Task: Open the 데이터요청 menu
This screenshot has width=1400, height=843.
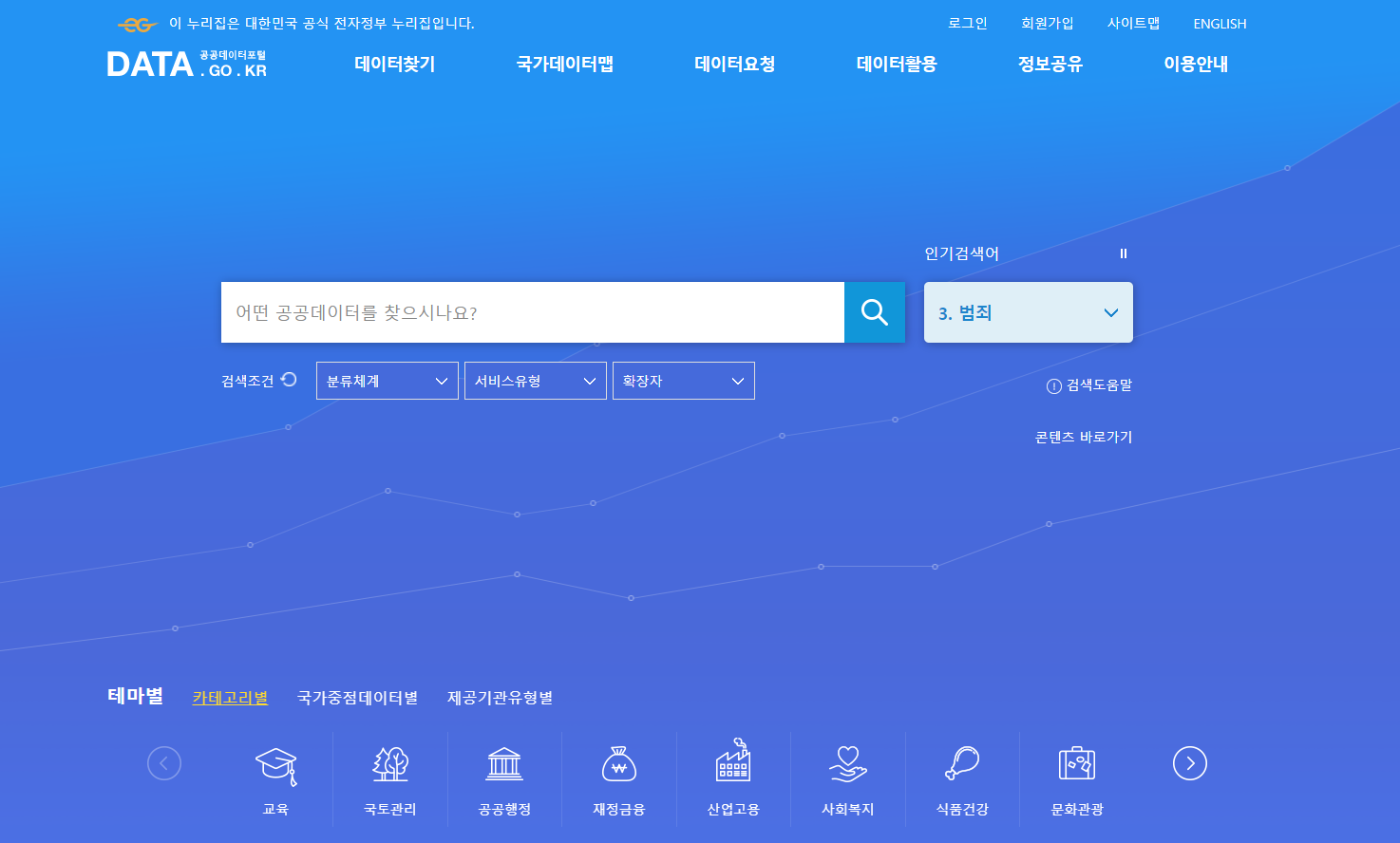Action: 735,64
